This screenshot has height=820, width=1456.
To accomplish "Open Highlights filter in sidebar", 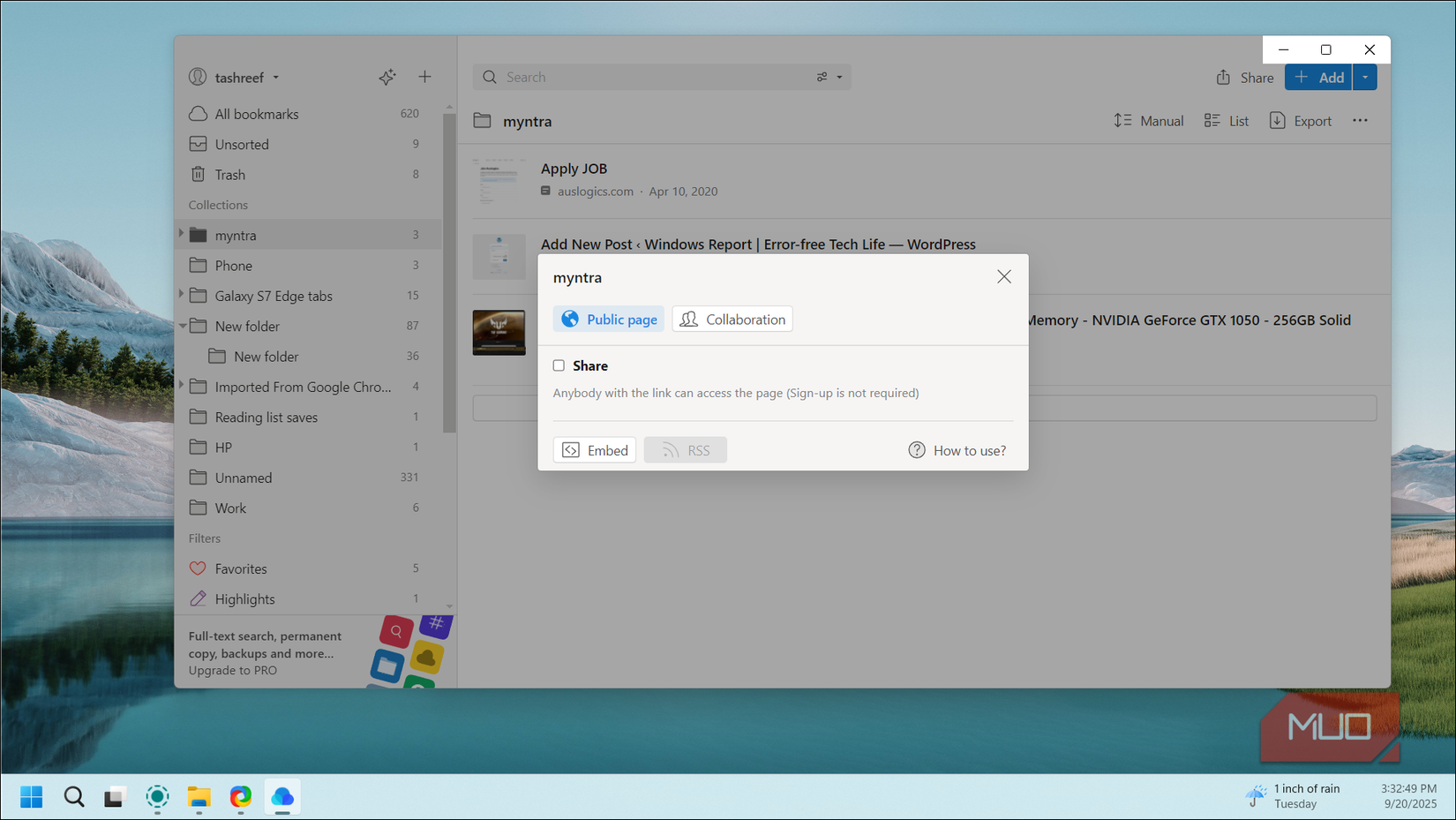I will 244,599.
